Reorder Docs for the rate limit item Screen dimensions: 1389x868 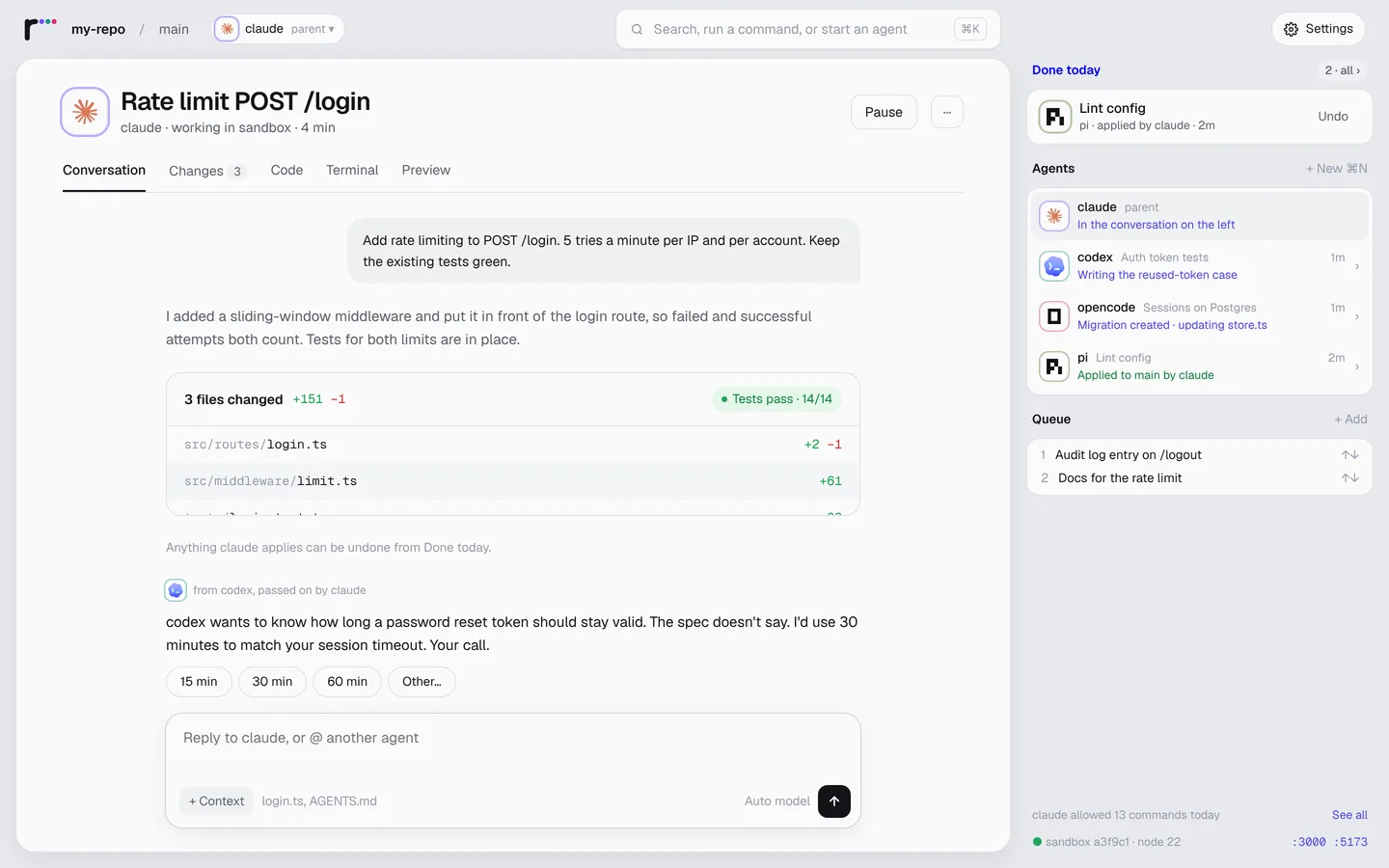pyautogui.click(x=1349, y=478)
